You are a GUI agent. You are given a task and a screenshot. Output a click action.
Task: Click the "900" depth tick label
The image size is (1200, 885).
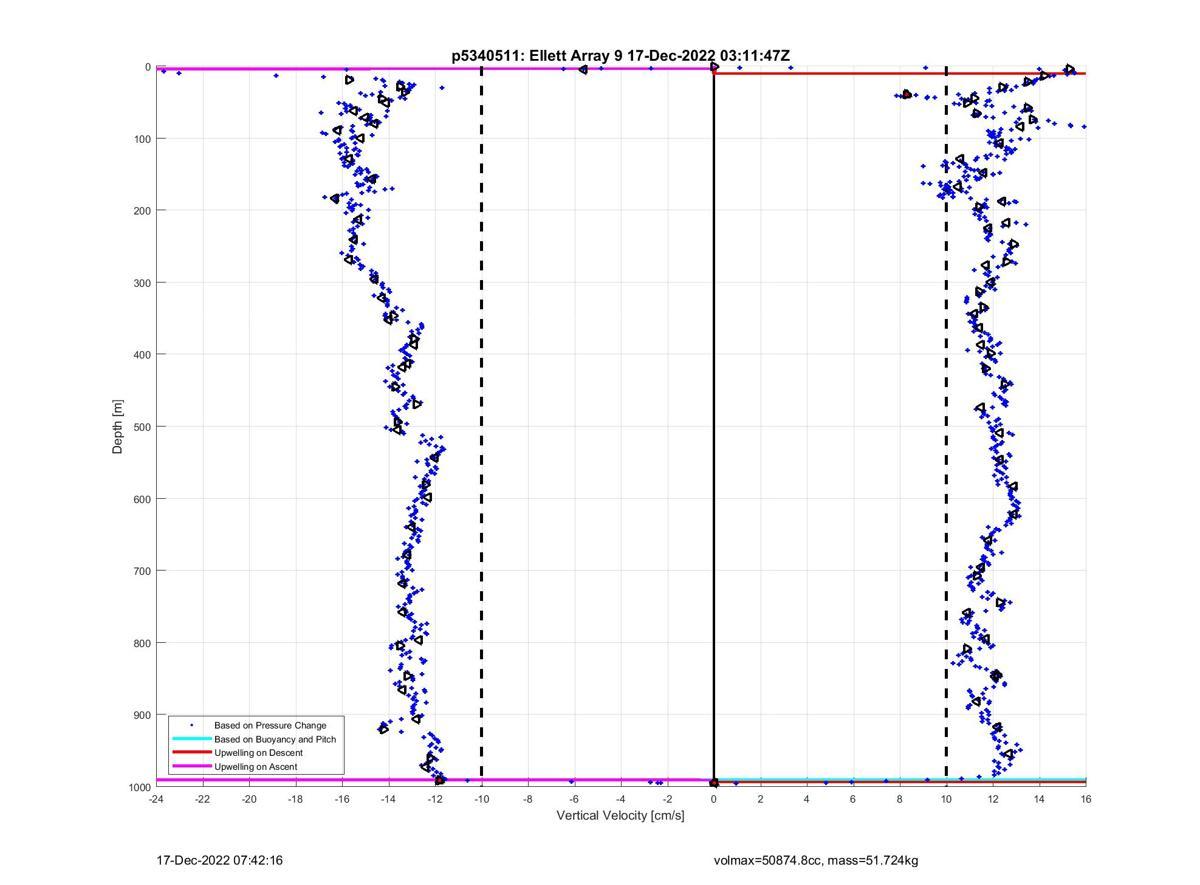[142, 715]
